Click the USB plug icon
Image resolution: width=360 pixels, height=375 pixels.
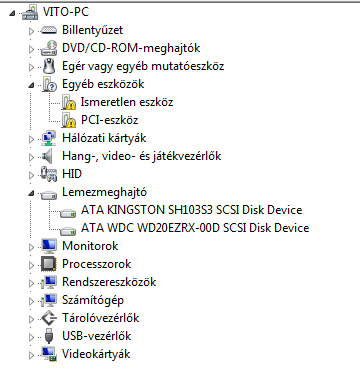click(49, 336)
